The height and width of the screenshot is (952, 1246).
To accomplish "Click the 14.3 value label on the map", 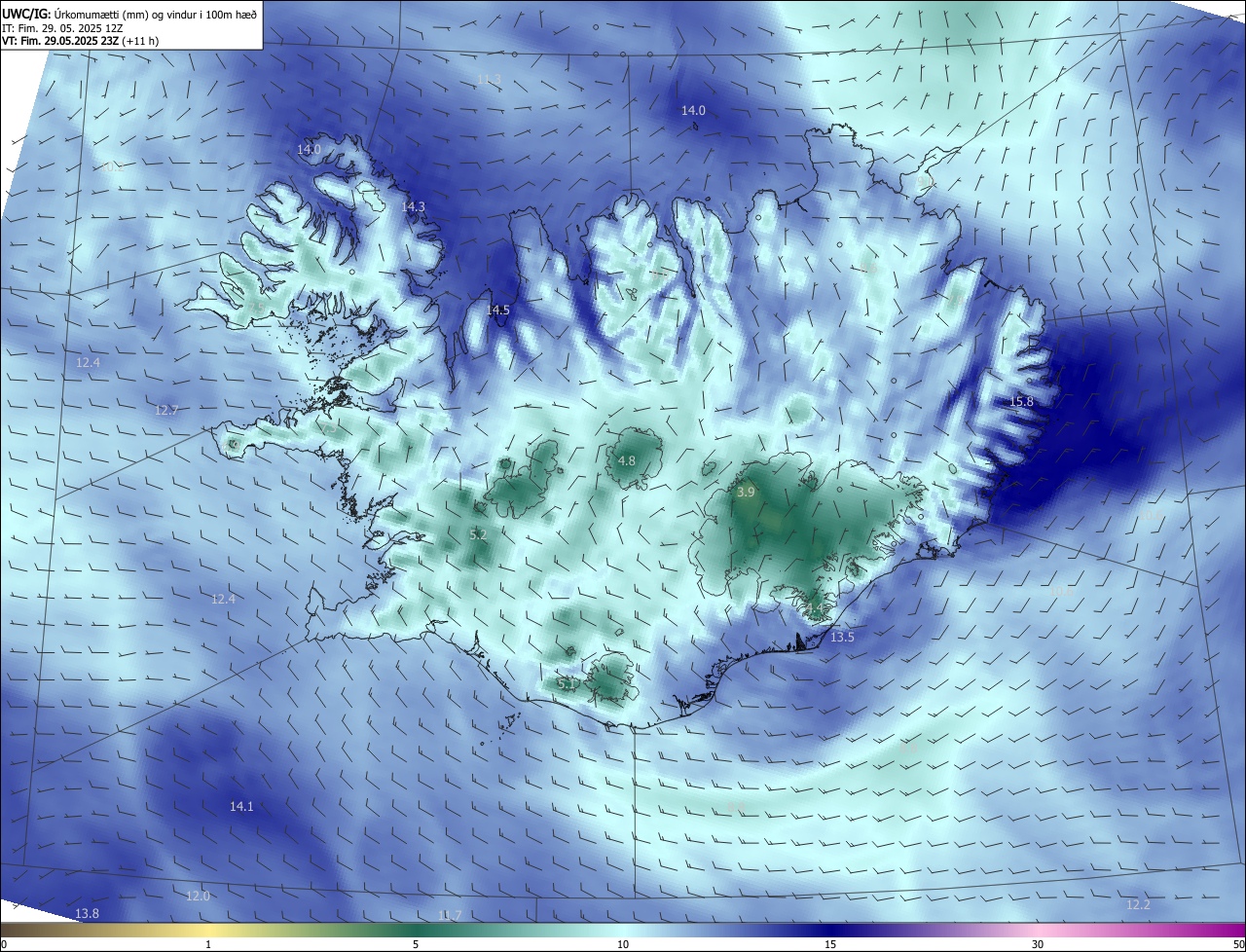I will pyautogui.click(x=414, y=206).
